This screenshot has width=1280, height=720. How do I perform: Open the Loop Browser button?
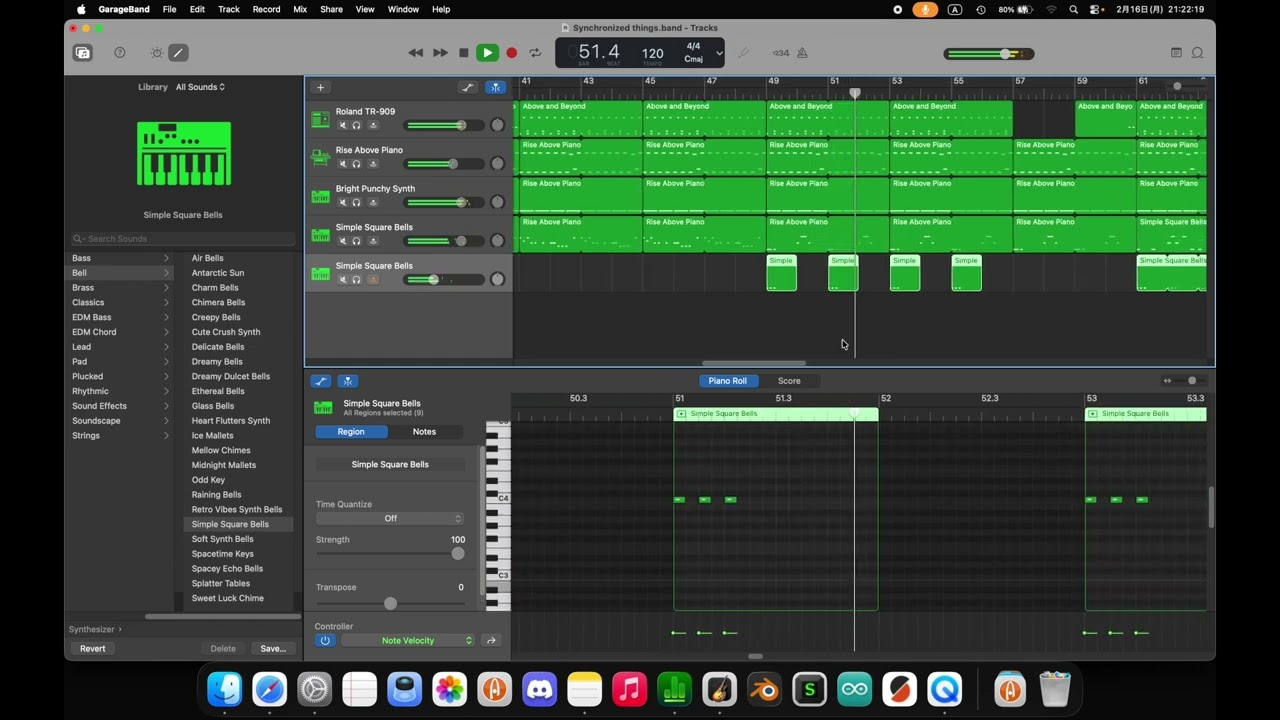[x=1197, y=53]
